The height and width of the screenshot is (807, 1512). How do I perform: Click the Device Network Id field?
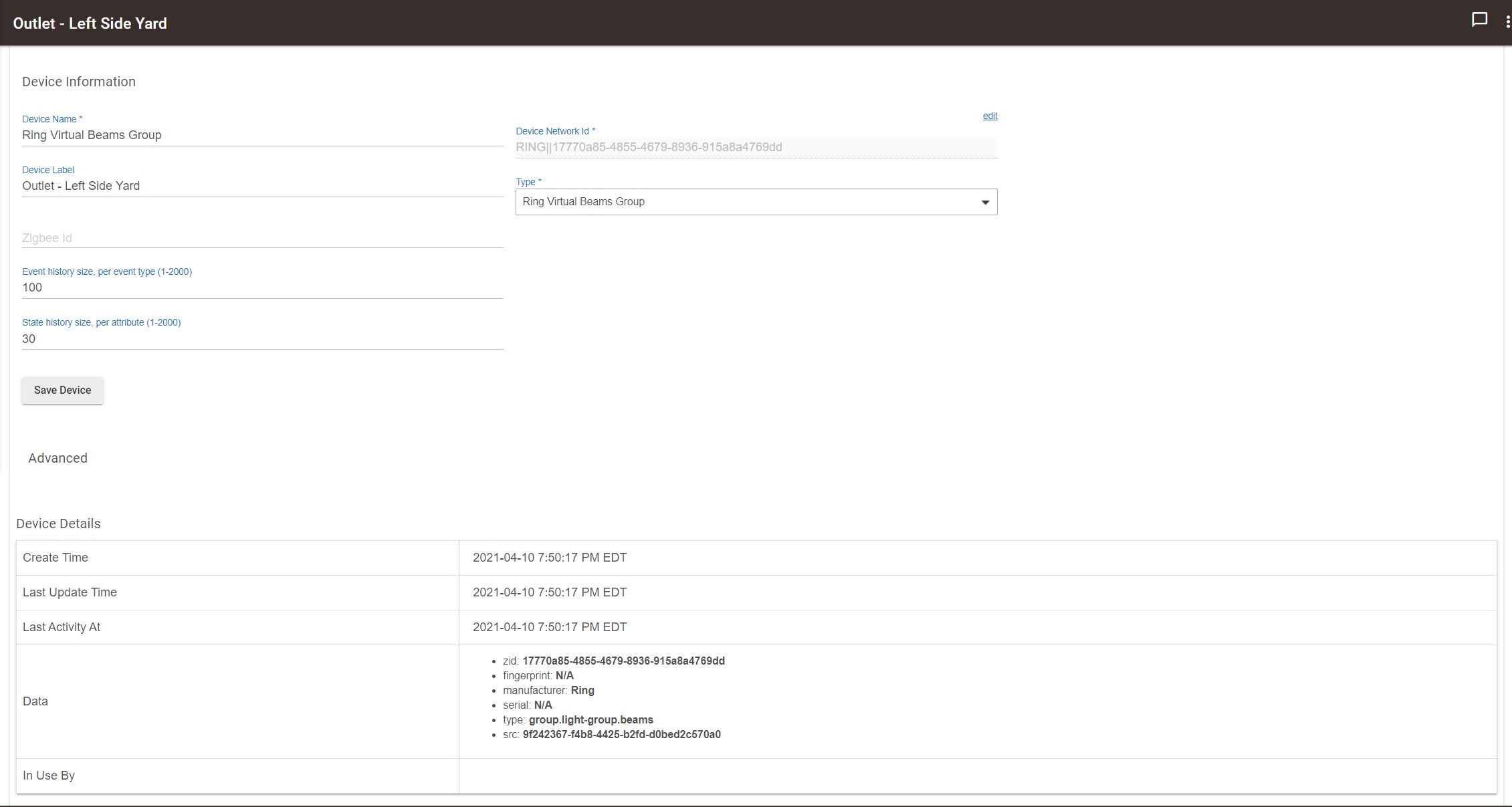pos(756,147)
